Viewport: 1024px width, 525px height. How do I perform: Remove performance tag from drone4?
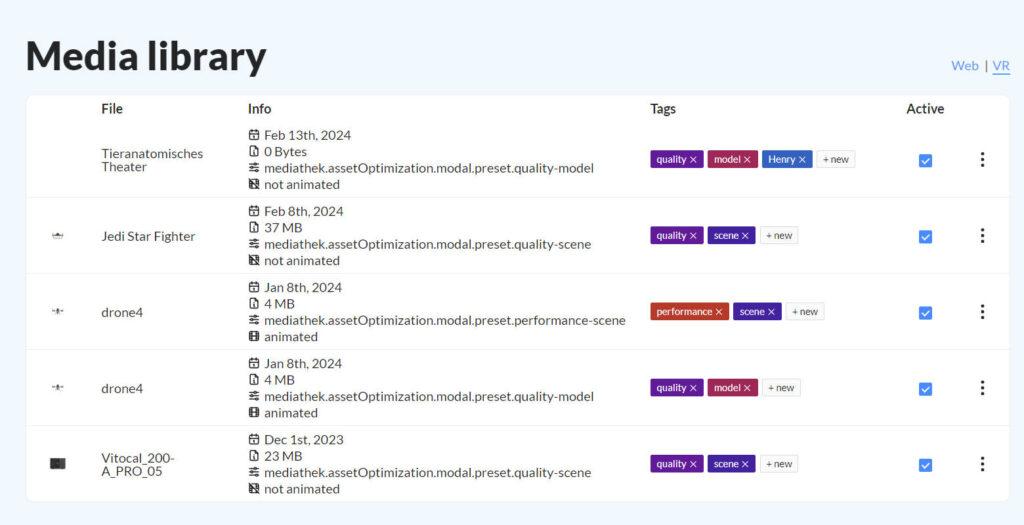coord(718,311)
